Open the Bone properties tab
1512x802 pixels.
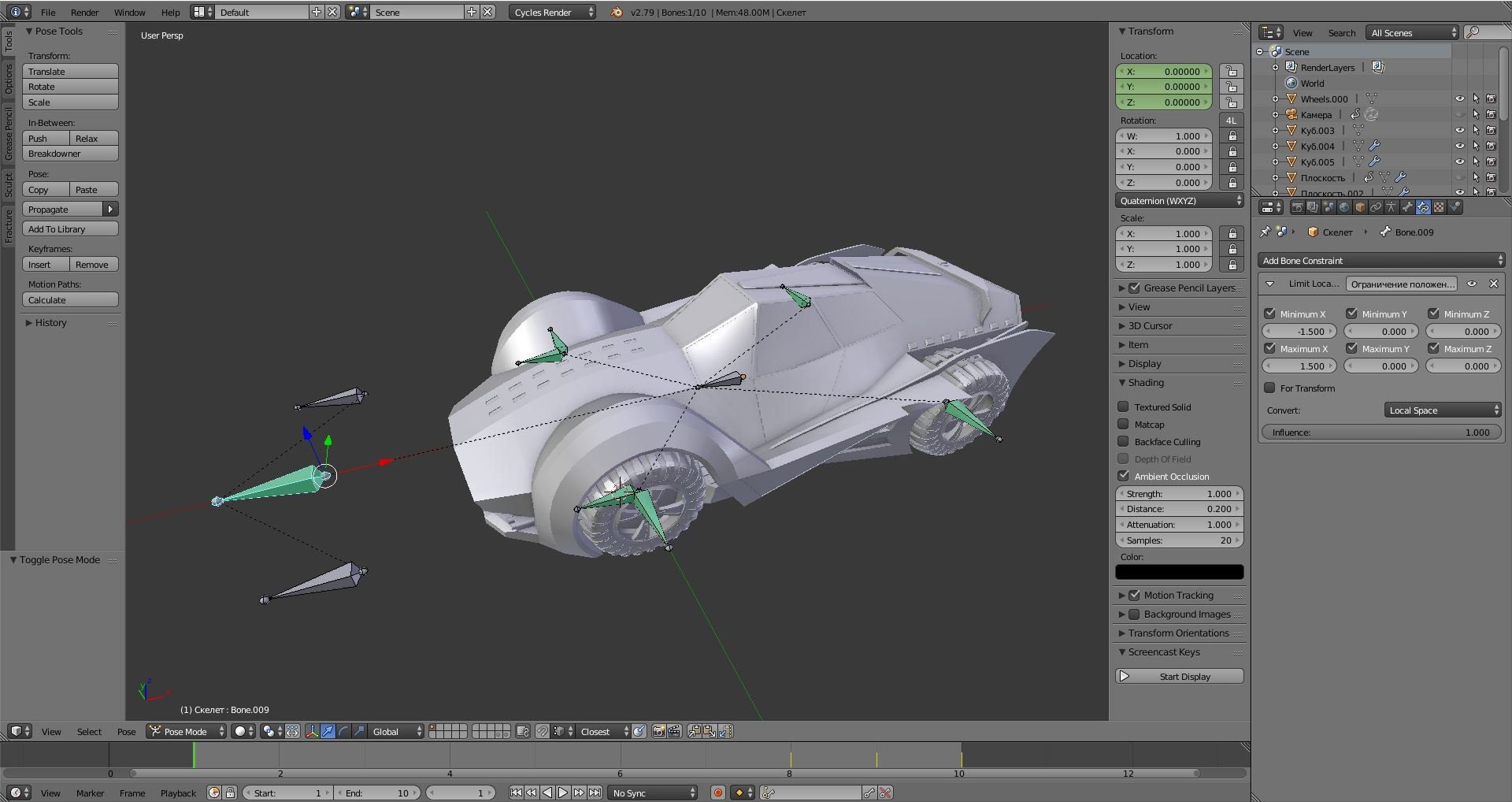pos(1407,207)
